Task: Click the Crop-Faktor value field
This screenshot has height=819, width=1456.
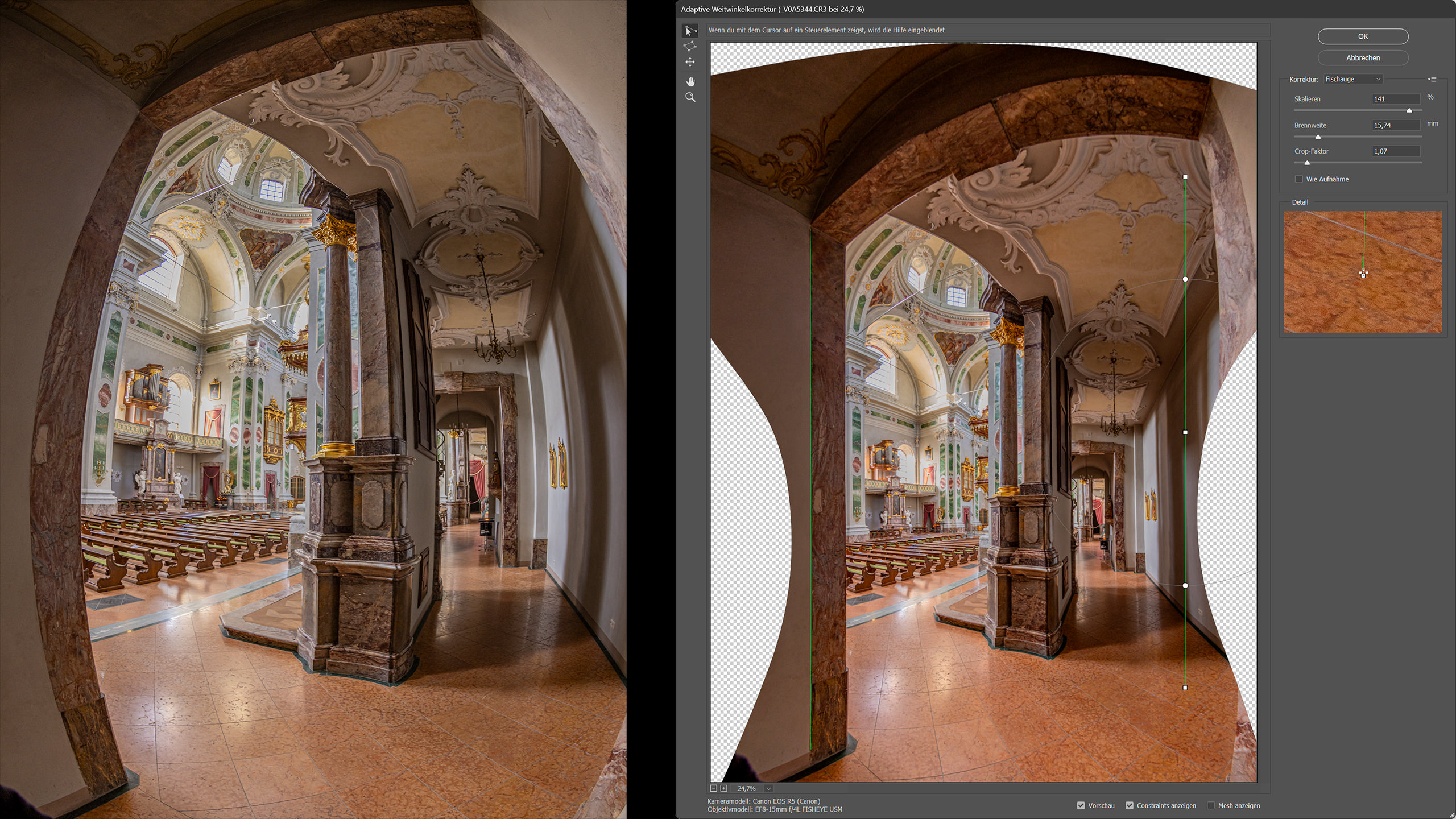Action: point(1395,151)
